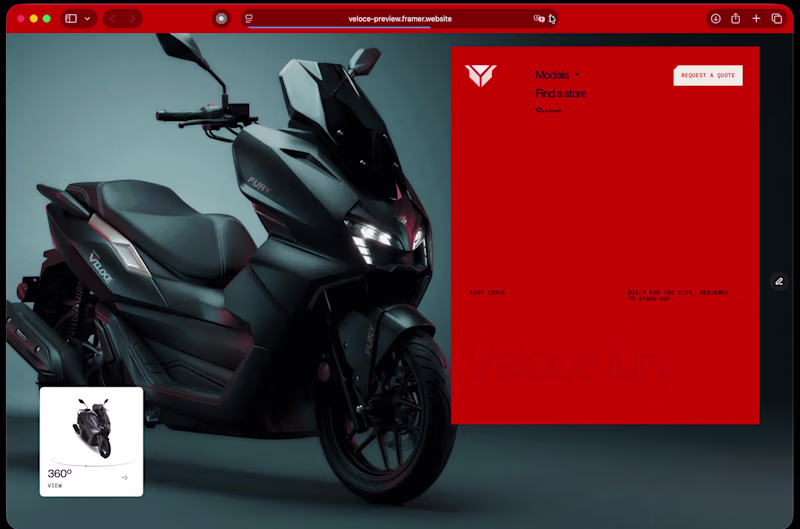800x529 pixels.
Task: Click the Framer edit pencil icon
Action: click(x=779, y=282)
